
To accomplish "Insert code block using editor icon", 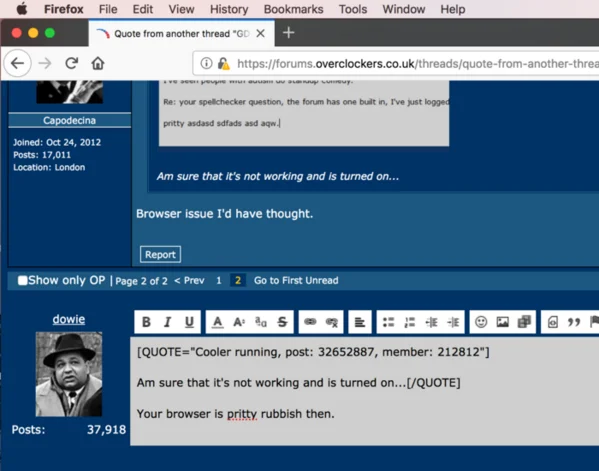I will click(x=552, y=322).
